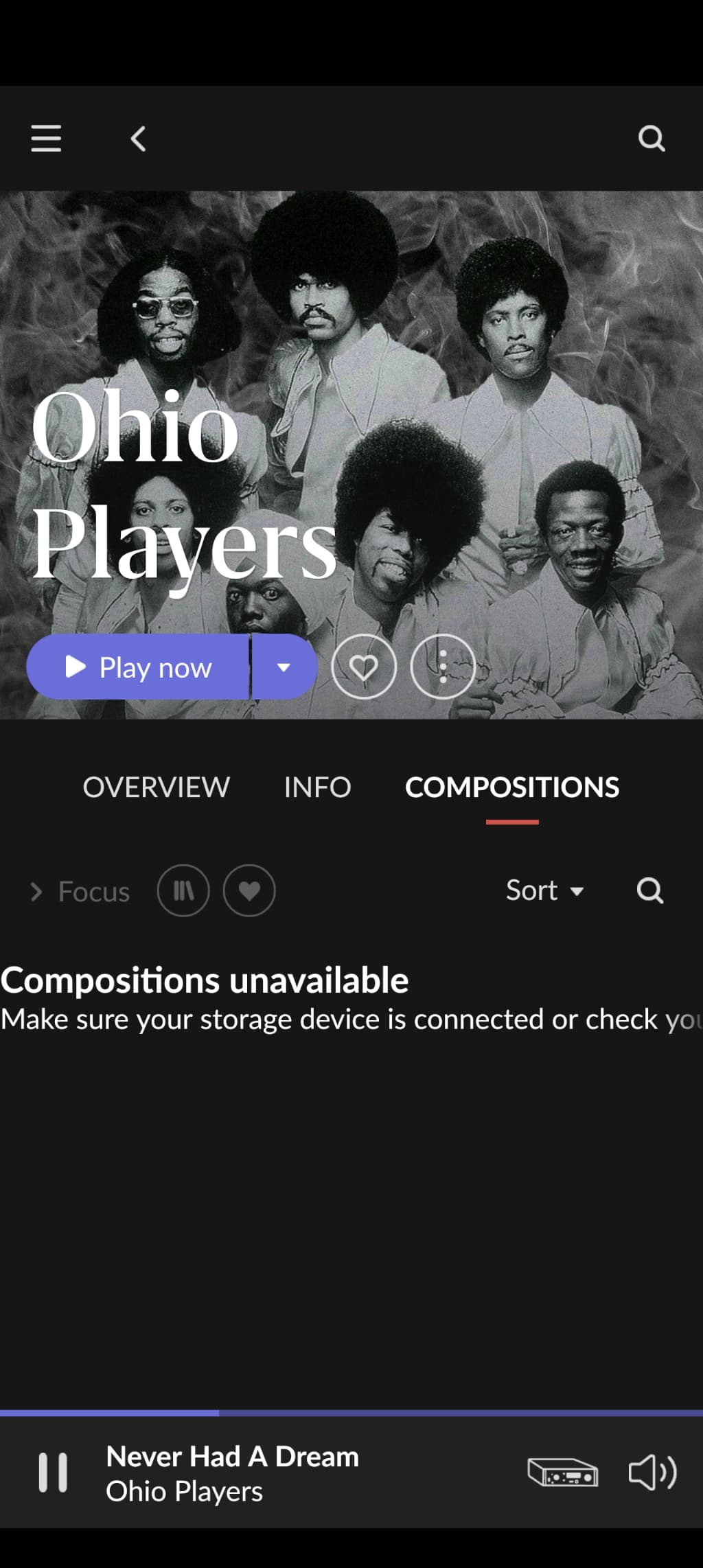
Task: Select the COMPOSITIONS tab
Action: tap(512, 787)
